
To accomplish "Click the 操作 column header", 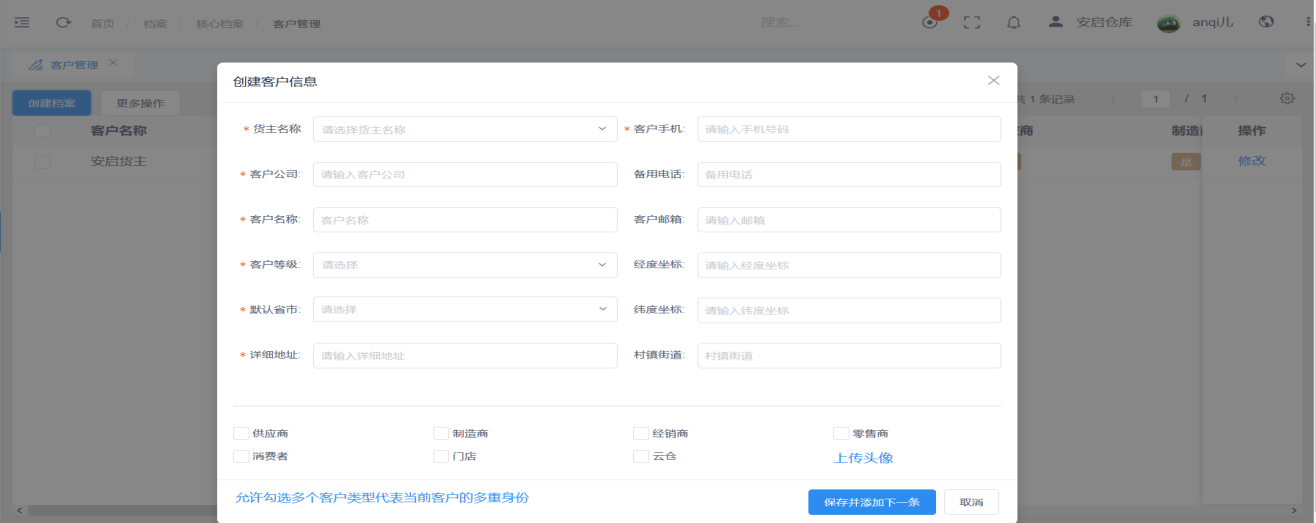I will 1252,131.
